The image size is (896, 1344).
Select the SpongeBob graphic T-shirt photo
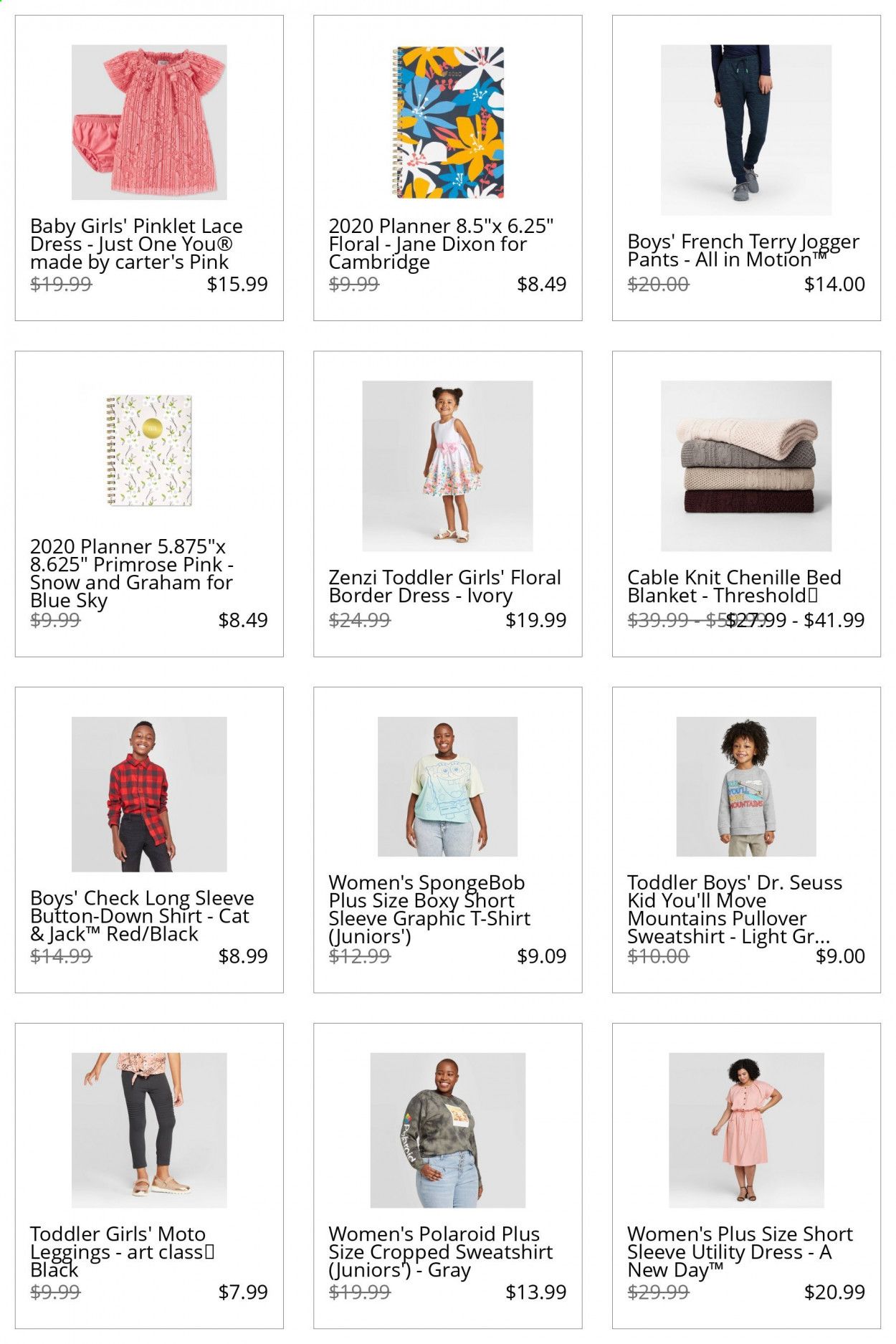pos(448,786)
